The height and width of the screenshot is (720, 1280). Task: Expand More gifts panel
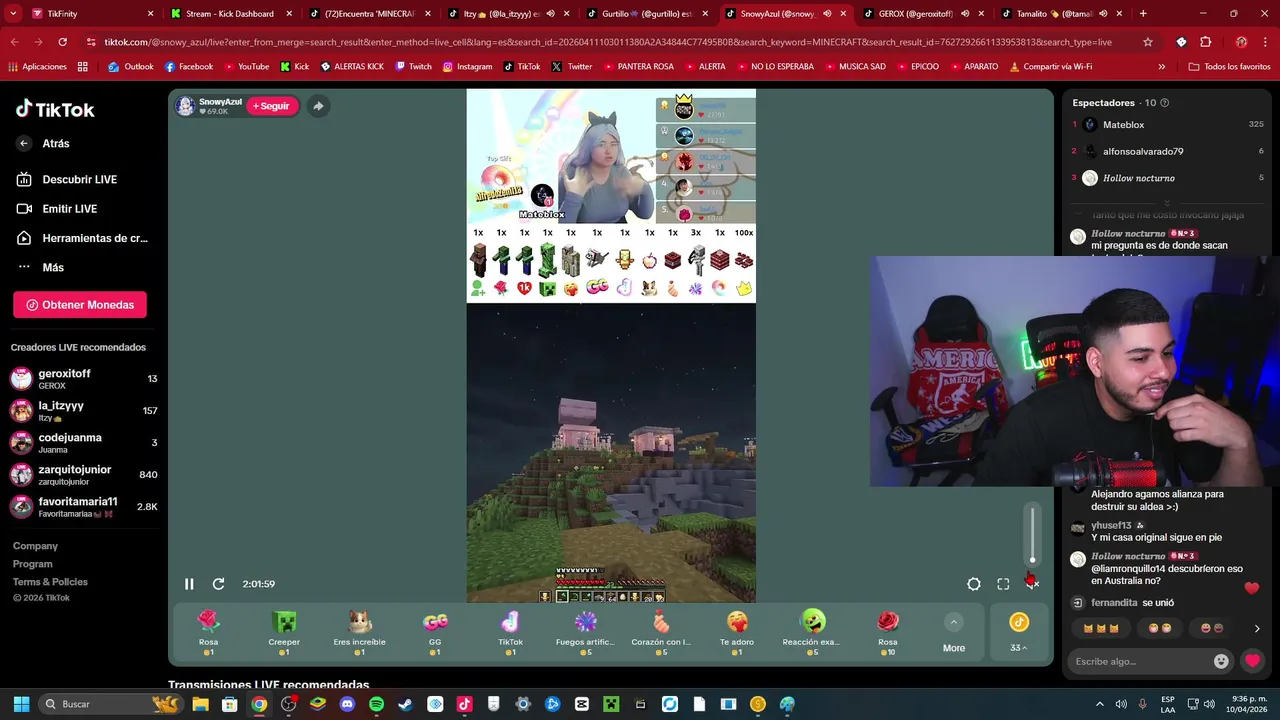[x=954, y=633]
